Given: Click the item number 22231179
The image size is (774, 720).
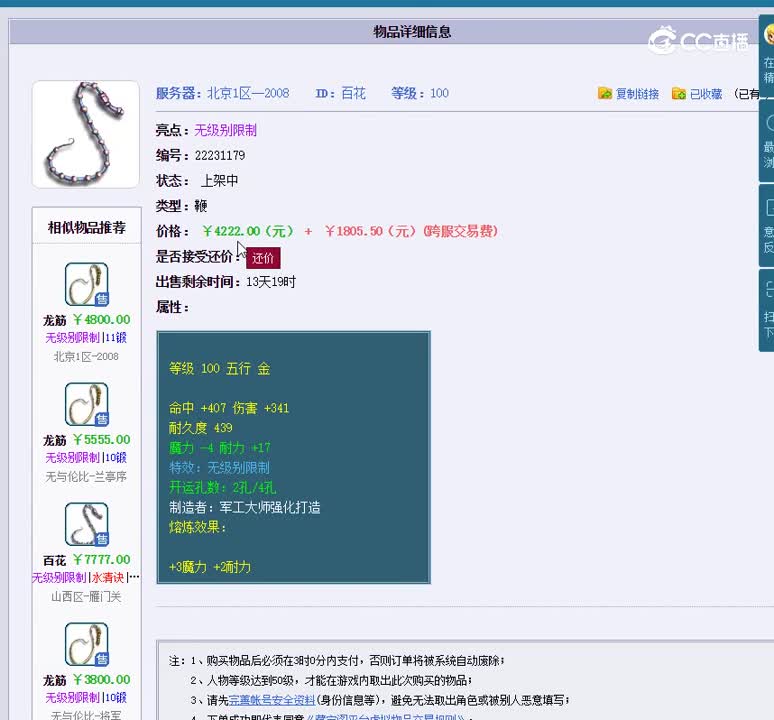Looking at the screenshot, I should point(220,156).
